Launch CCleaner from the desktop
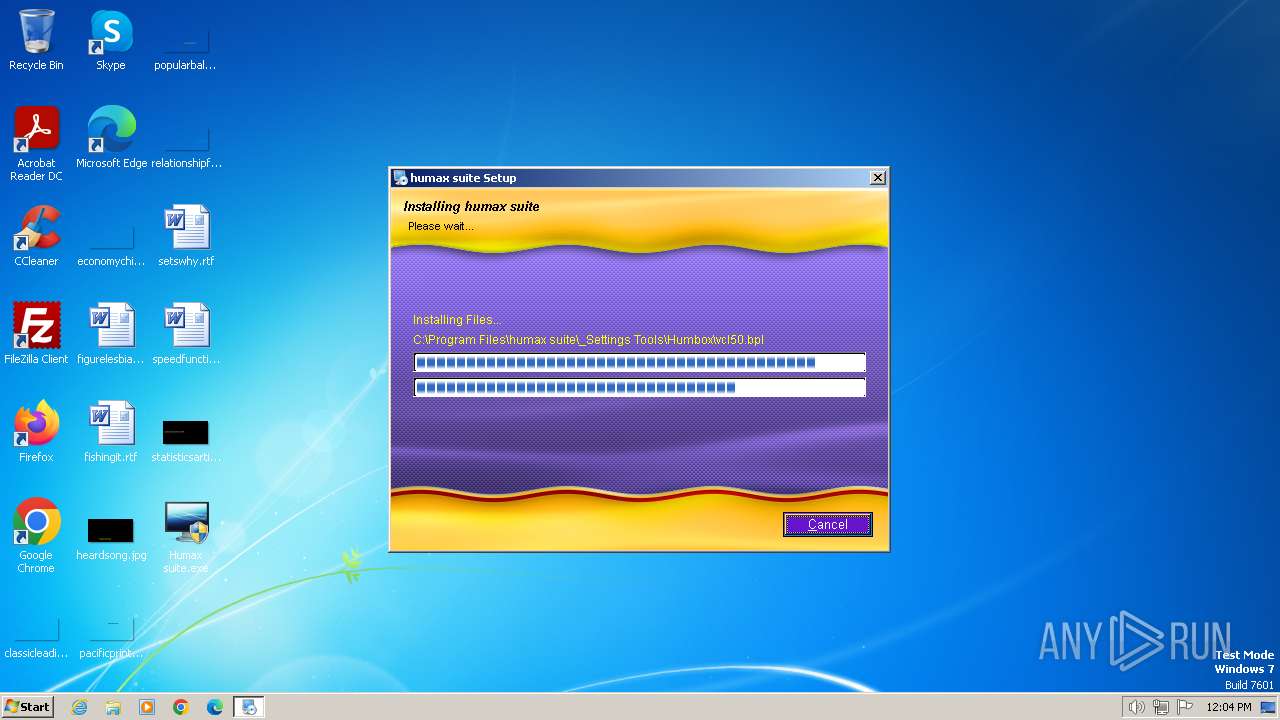 tap(36, 236)
